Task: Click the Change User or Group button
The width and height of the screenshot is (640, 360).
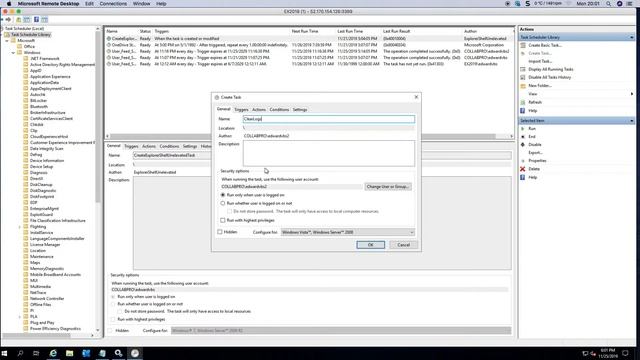Action: pyautogui.click(x=388, y=187)
